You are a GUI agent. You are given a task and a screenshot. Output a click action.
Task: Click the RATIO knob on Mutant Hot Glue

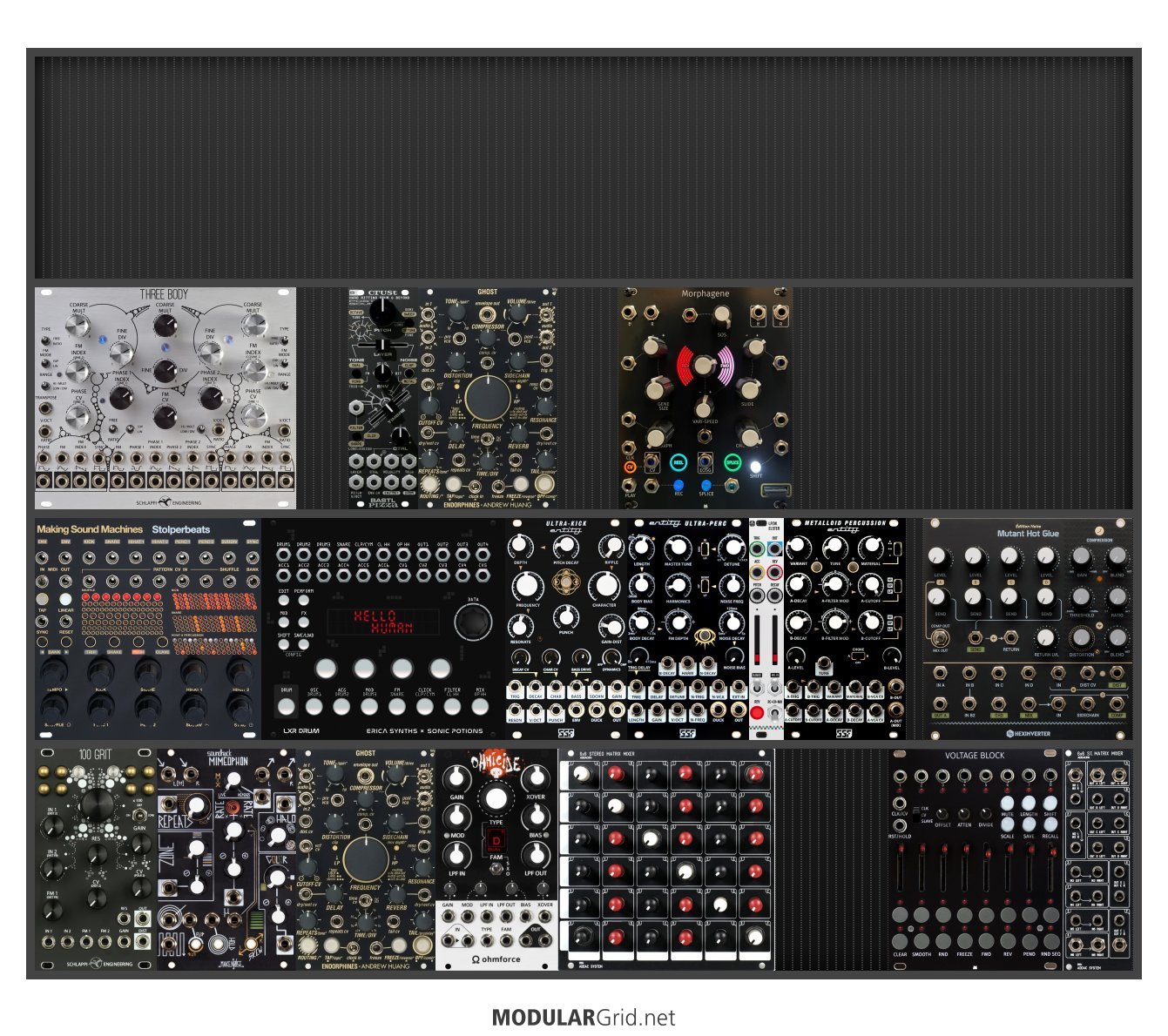click(x=1117, y=597)
